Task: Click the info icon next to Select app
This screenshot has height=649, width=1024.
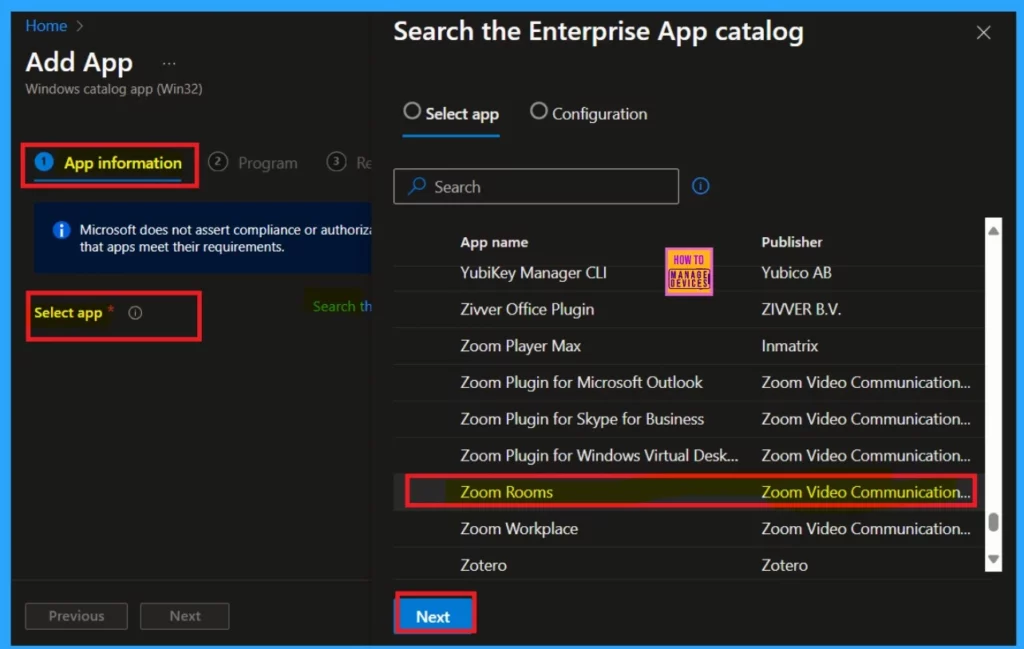Action: pyautogui.click(x=135, y=313)
